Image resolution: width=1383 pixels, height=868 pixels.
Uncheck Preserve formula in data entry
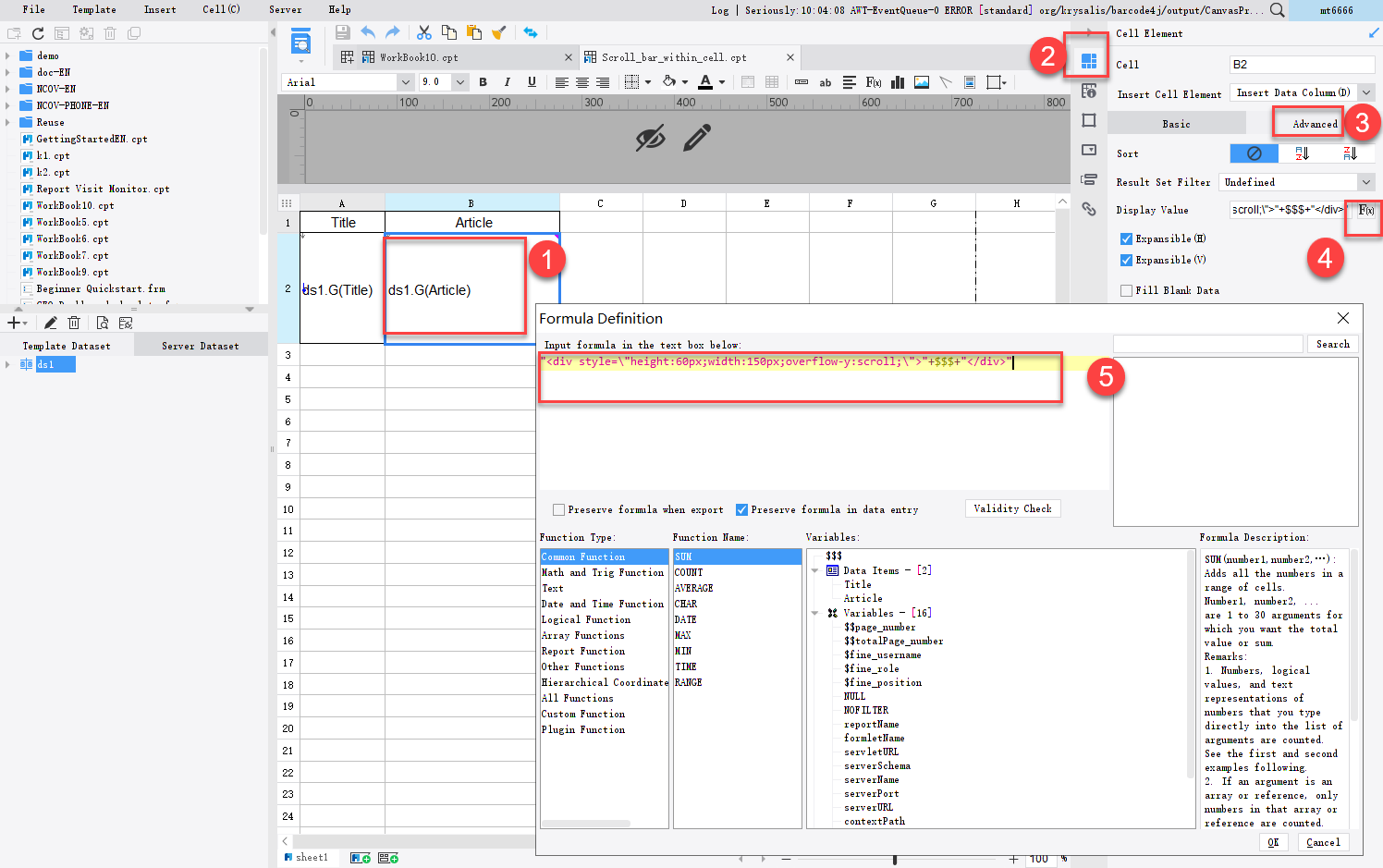(741, 509)
